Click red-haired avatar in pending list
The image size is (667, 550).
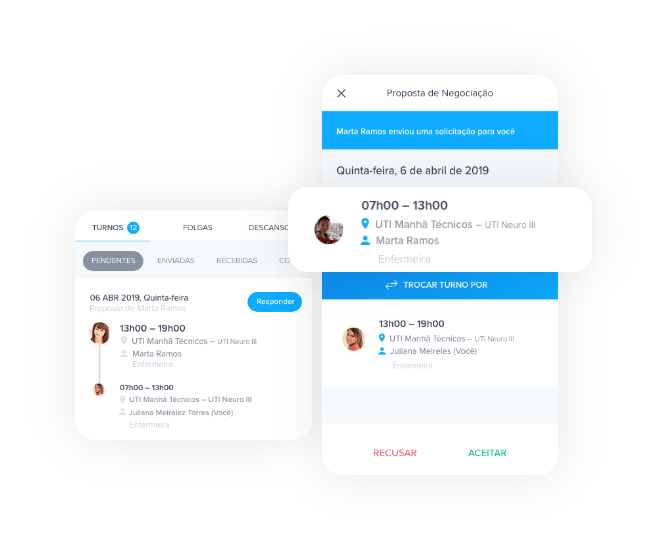[100, 333]
